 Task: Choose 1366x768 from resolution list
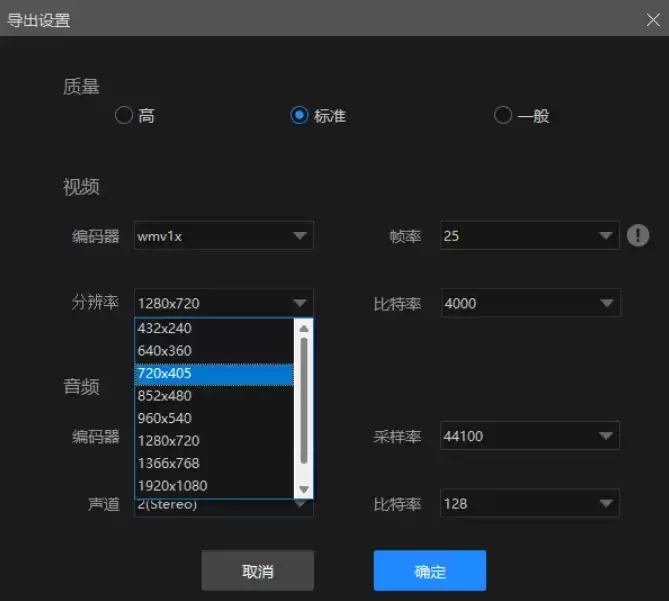pyautogui.click(x=215, y=463)
